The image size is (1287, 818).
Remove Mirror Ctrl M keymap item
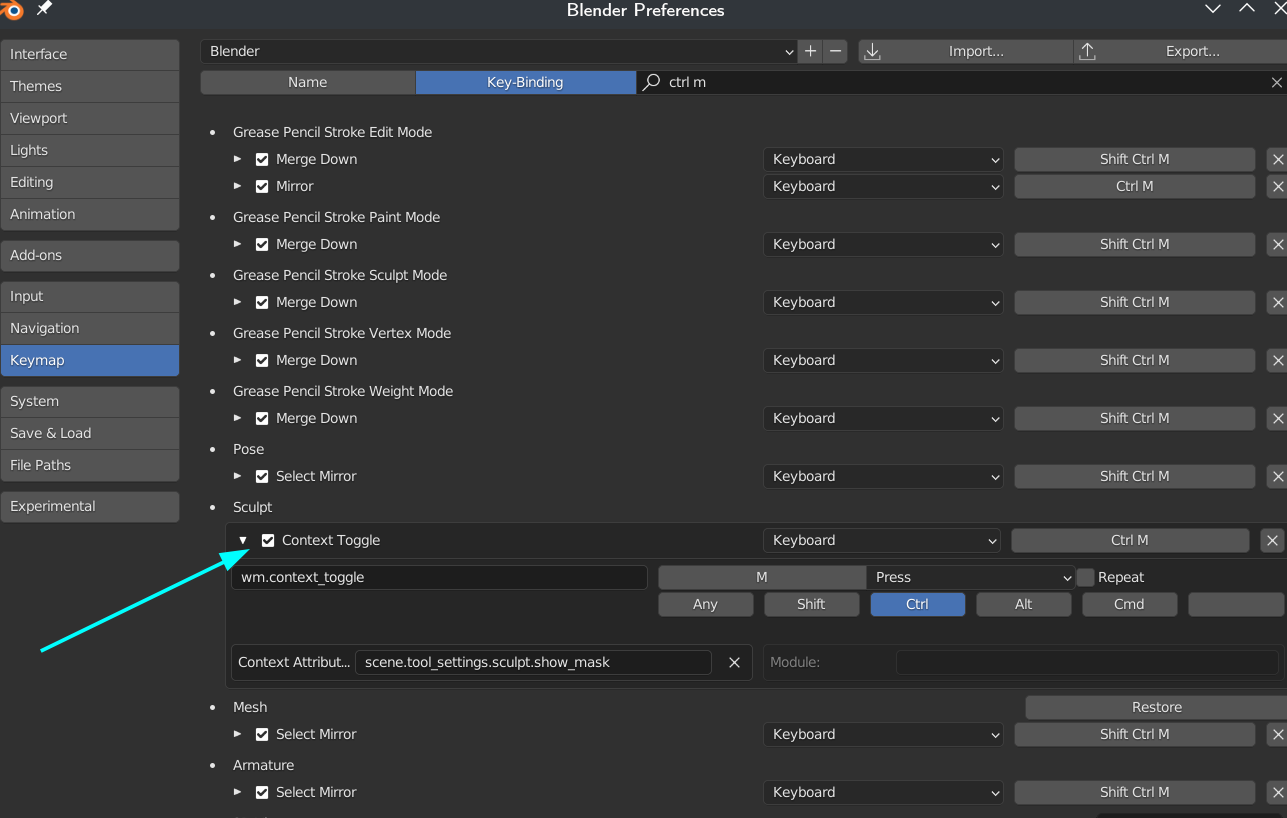[1277, 186]
